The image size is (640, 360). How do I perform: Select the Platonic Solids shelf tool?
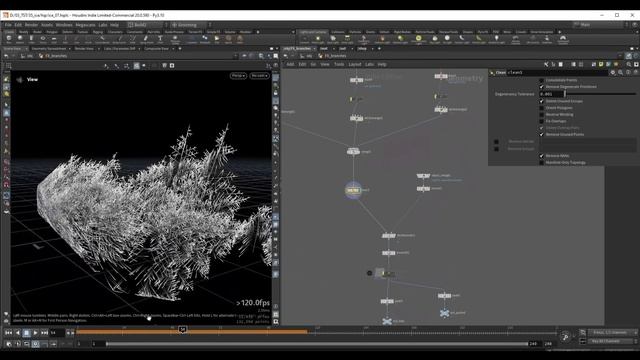(175, 39)
